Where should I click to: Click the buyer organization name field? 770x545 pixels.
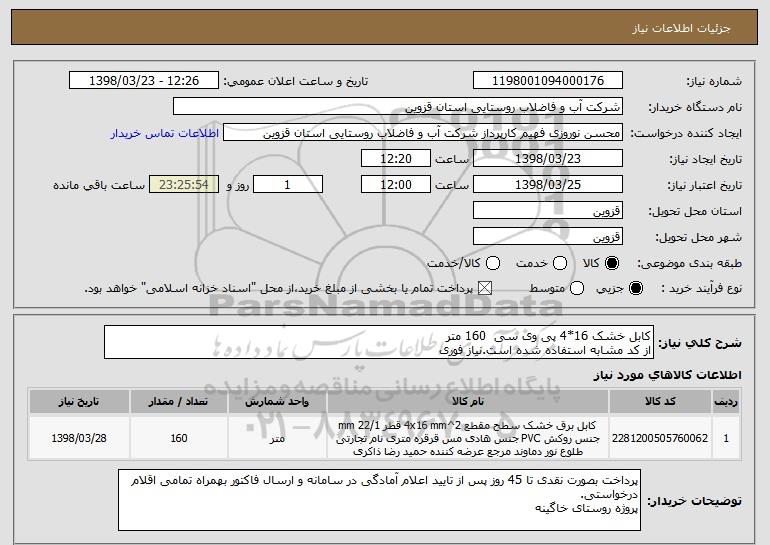pos(398,107)
